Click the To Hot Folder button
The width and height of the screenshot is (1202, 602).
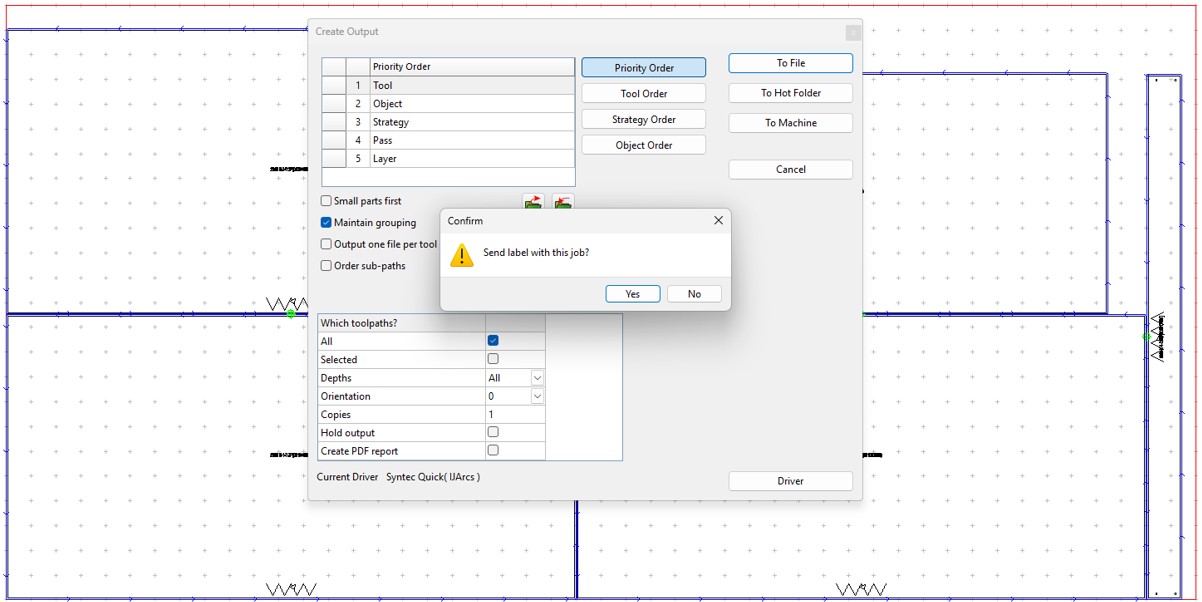point(790,94)
